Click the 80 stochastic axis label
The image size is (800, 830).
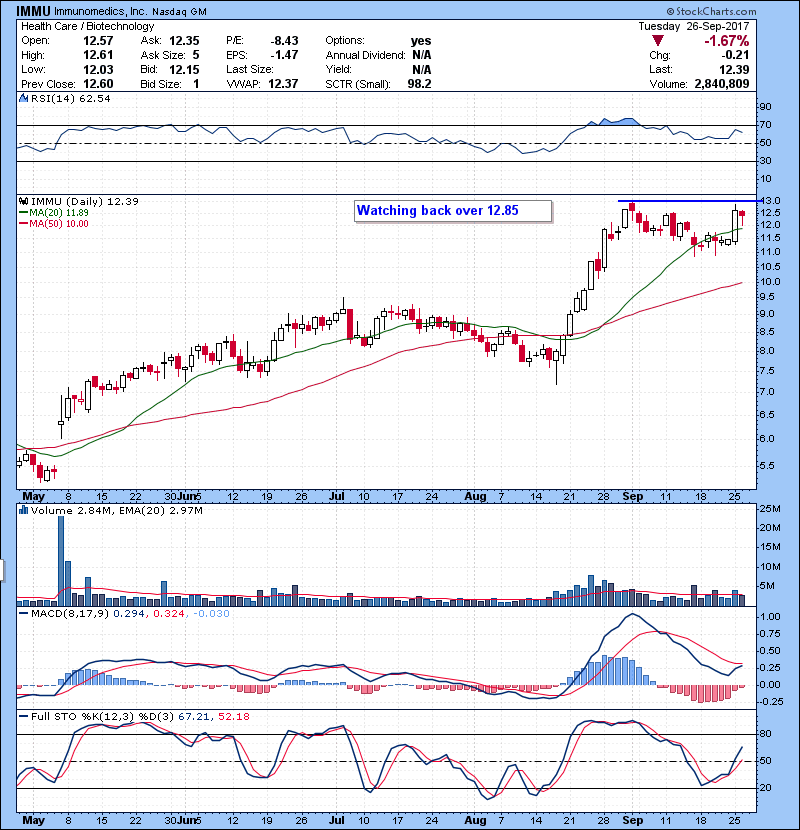pyautogui.click(x=766, y=734)
